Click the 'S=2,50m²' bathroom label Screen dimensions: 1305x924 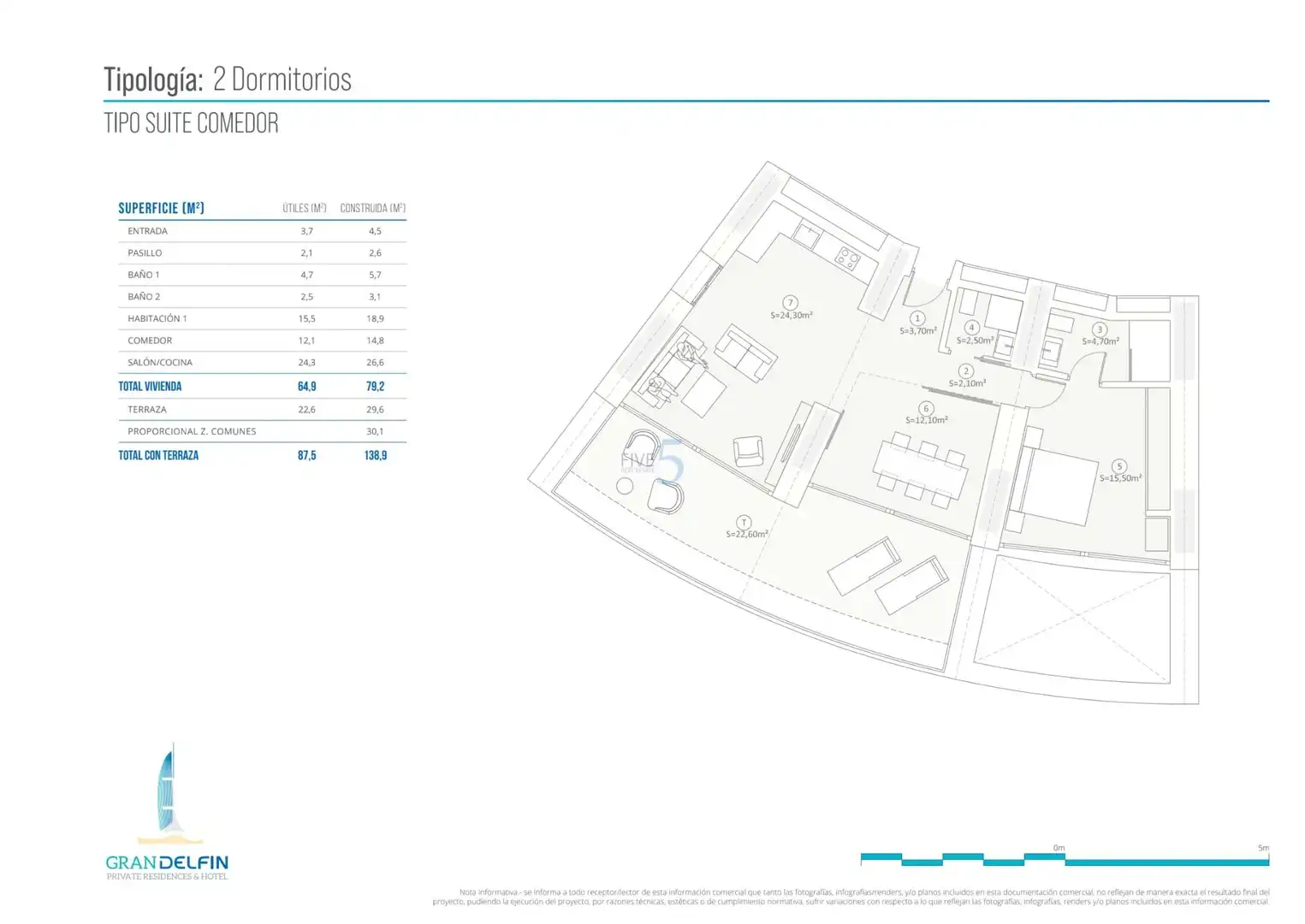(x=975, y=341)
